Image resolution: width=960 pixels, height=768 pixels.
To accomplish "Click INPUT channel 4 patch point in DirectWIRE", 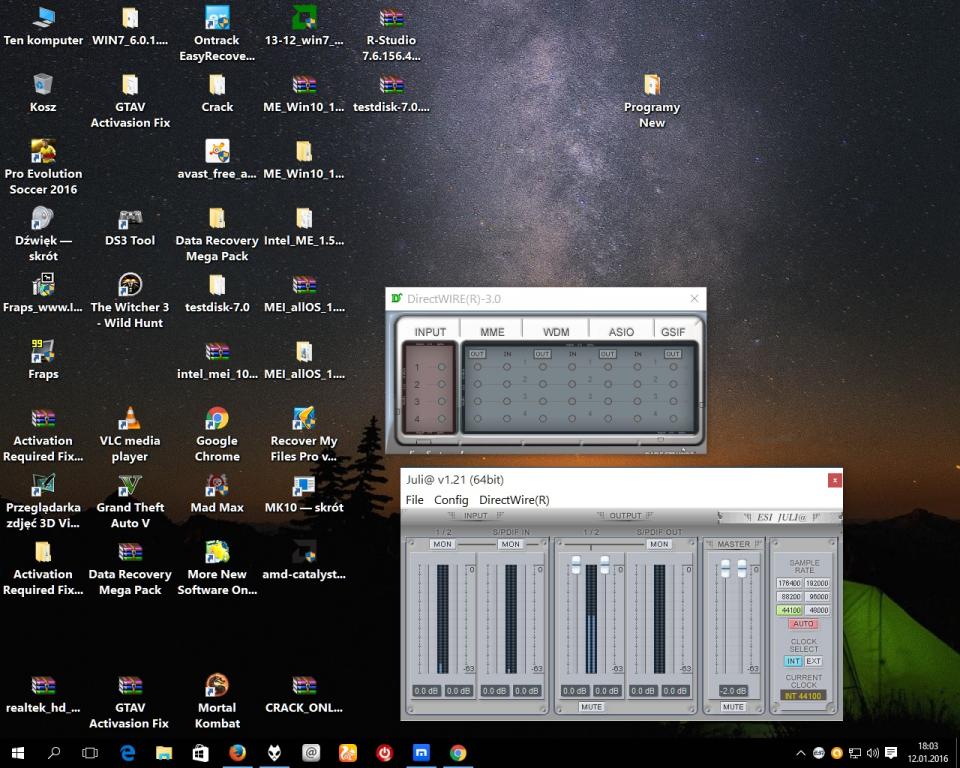I will pyautogui.click(x=441, y=419).
